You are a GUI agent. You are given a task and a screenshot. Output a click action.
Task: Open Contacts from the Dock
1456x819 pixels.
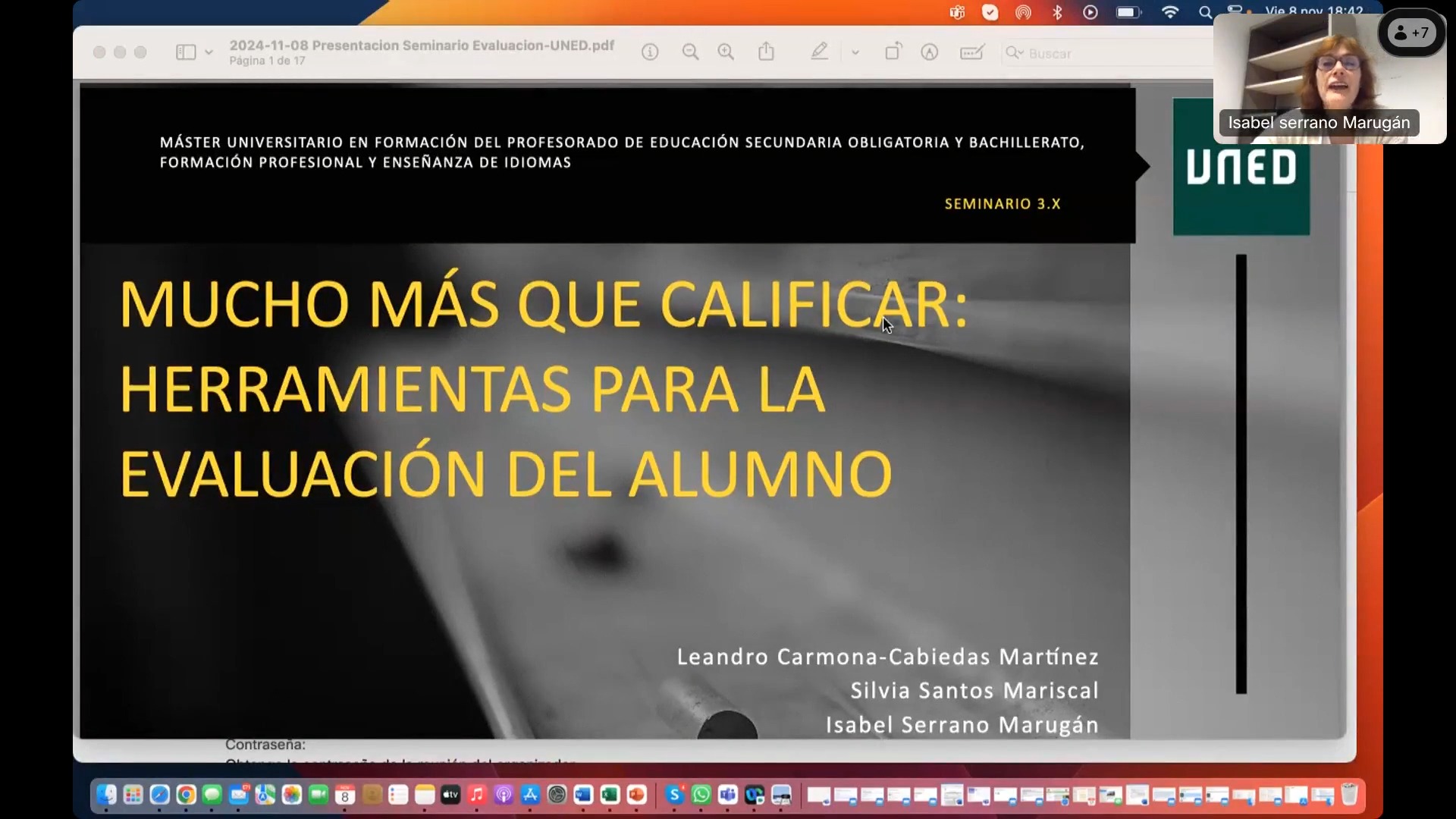(x=372, y=794)
